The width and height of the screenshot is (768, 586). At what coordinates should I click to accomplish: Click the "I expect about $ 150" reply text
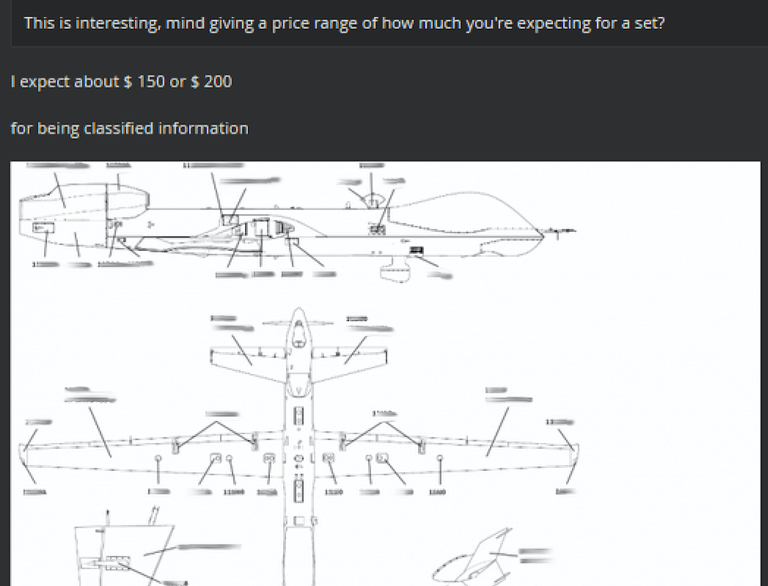tap(88, 82)
